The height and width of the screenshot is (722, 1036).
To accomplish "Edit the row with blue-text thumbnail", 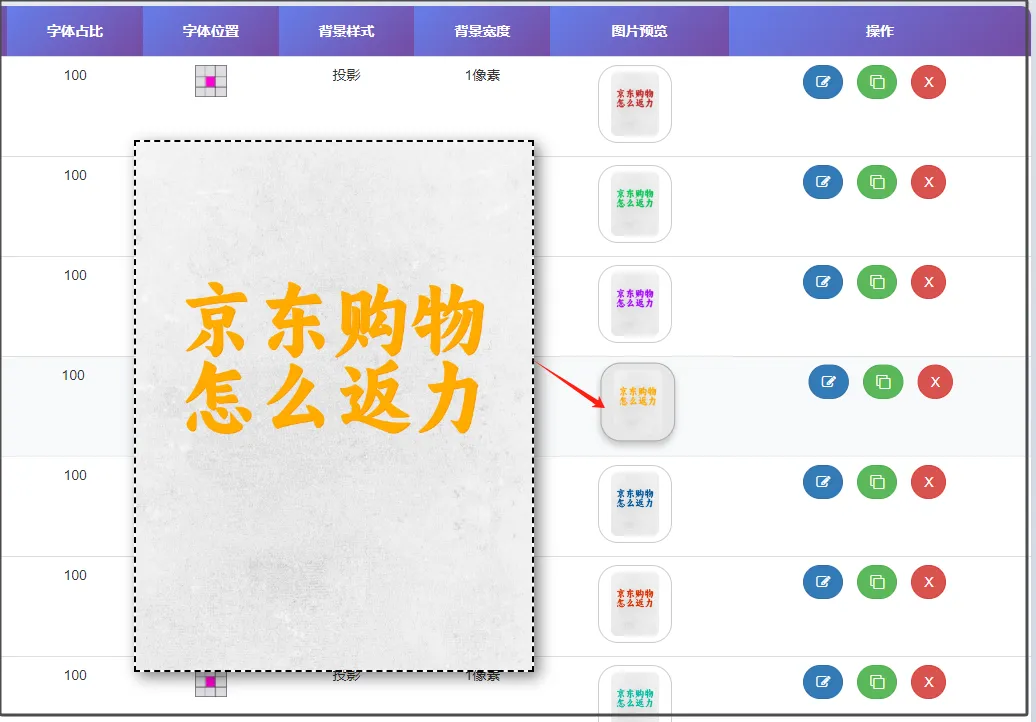I will [823, 482].
